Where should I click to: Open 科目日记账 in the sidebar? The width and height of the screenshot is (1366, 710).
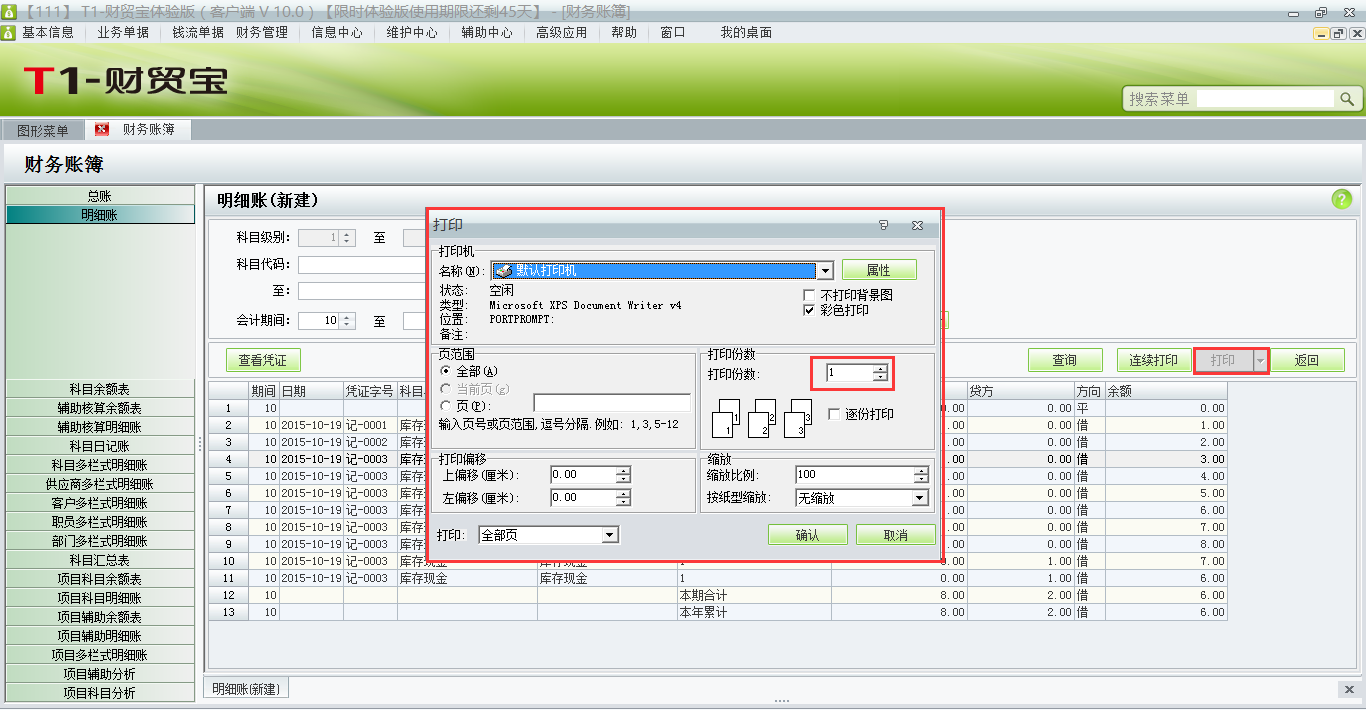point(100,446)
